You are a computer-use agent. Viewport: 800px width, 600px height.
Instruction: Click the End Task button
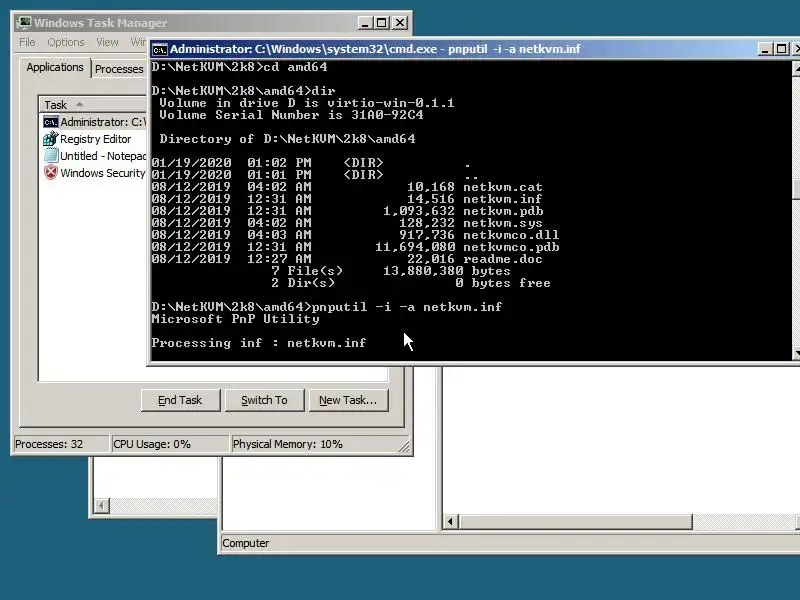coord(180,401)
